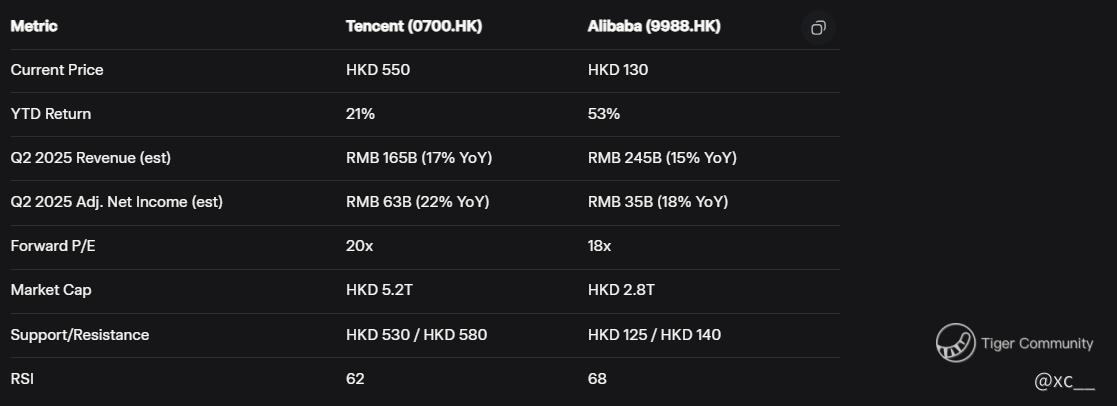
Task: Click Alibaba's 53% YTD return value
Action: 604,114
